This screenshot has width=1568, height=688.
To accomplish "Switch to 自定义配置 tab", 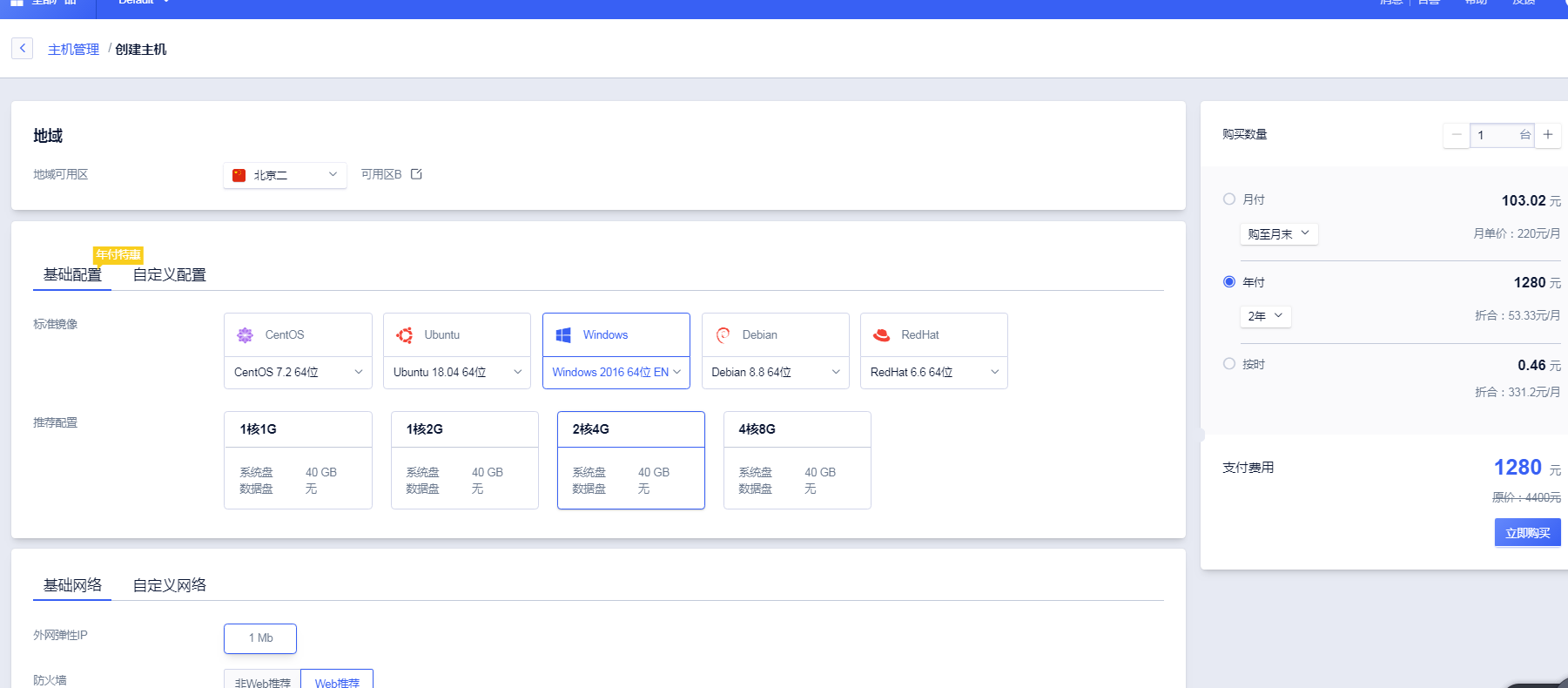I will 169,275.
